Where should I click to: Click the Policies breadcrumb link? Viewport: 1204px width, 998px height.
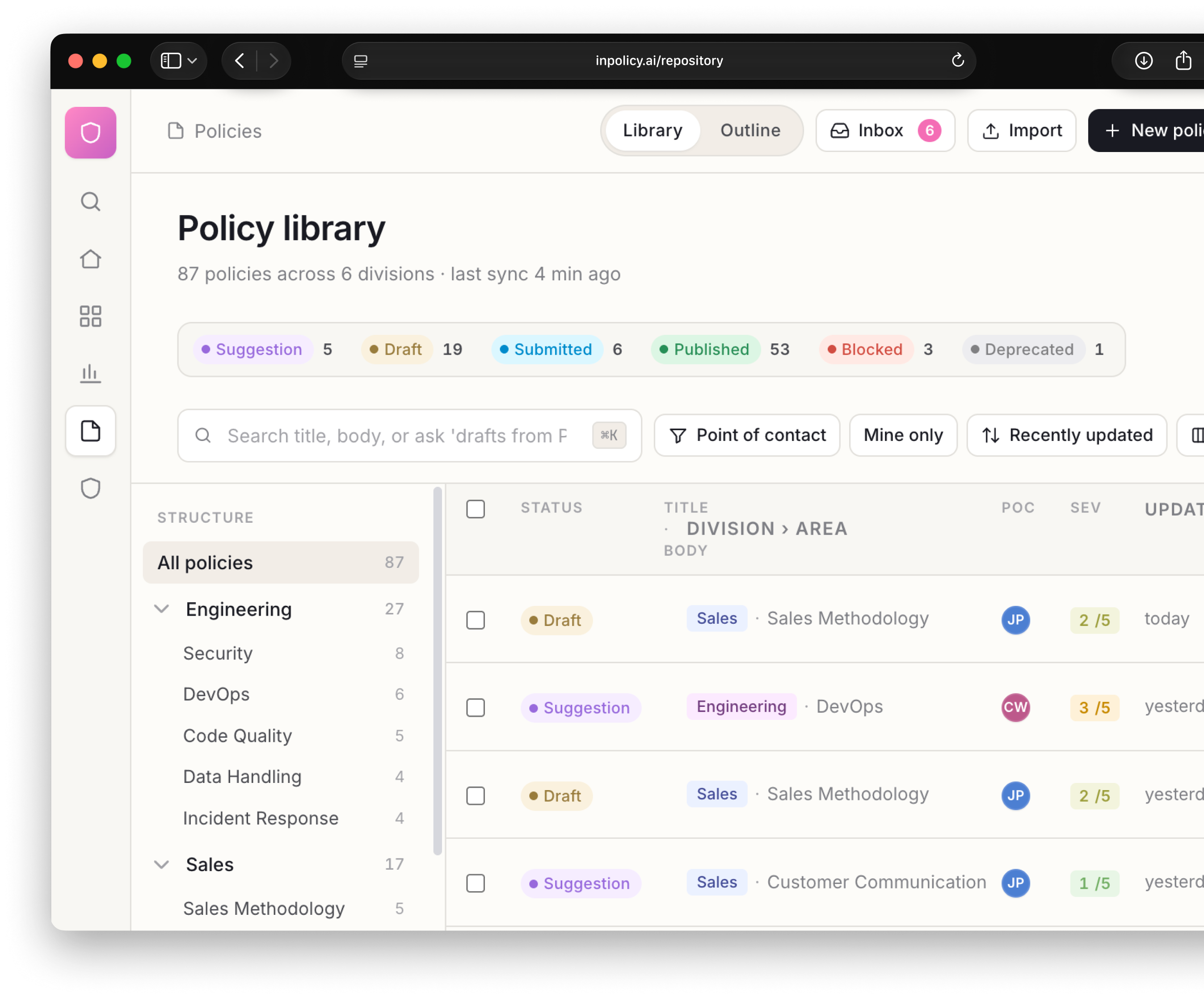[x=227, y=131]
